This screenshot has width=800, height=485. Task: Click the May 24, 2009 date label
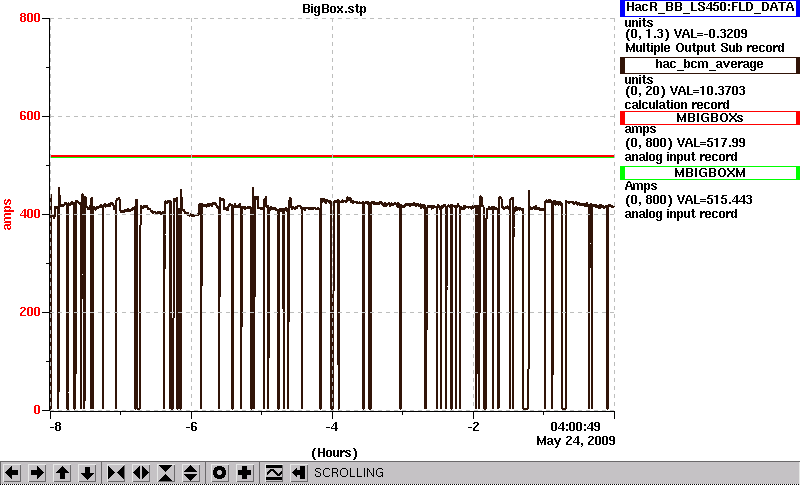(x=576, y=441)
